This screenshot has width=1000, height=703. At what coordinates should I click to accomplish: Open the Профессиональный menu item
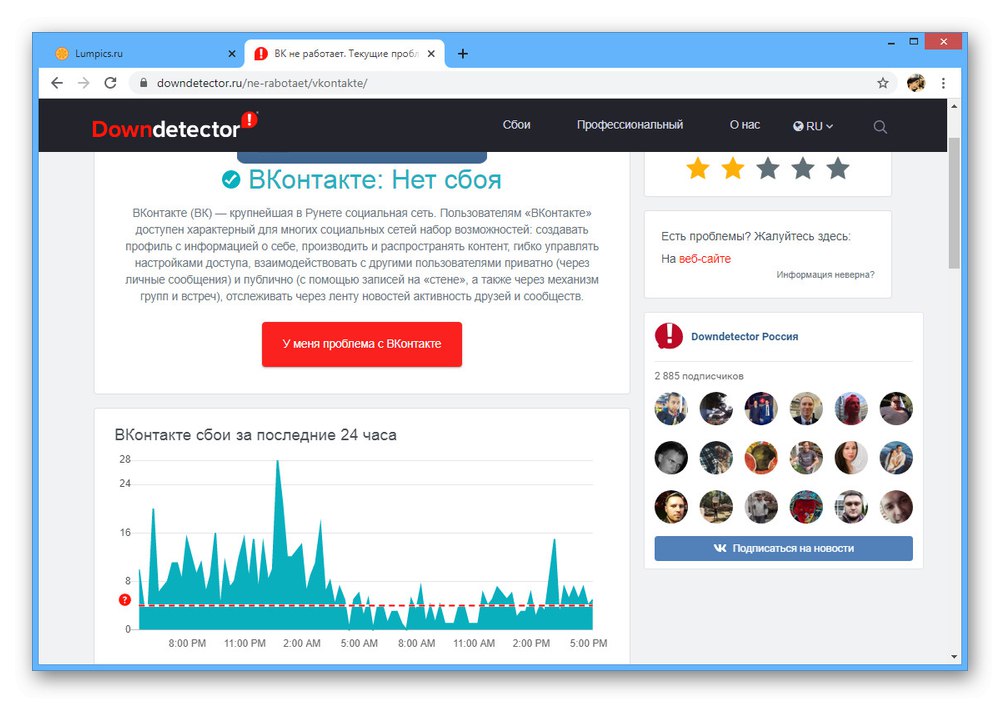(630, 125)
